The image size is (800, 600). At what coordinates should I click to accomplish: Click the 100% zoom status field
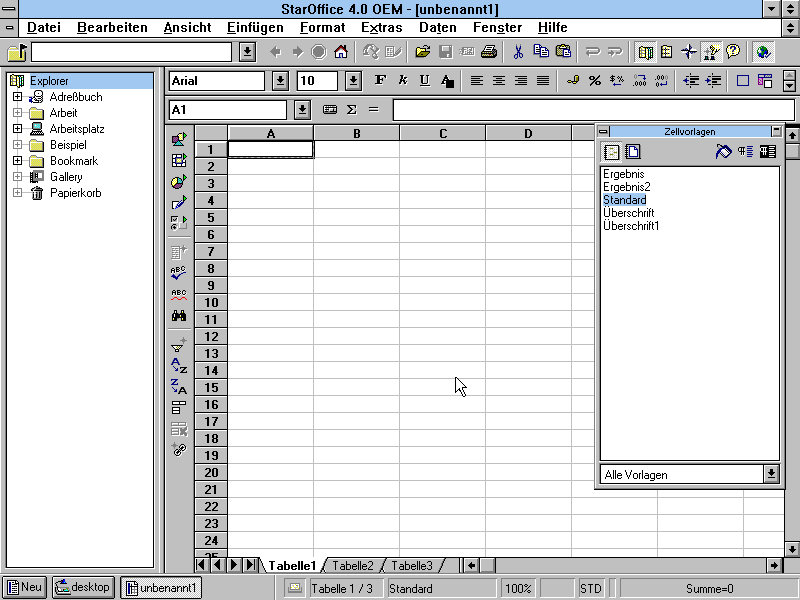point(518,588)
